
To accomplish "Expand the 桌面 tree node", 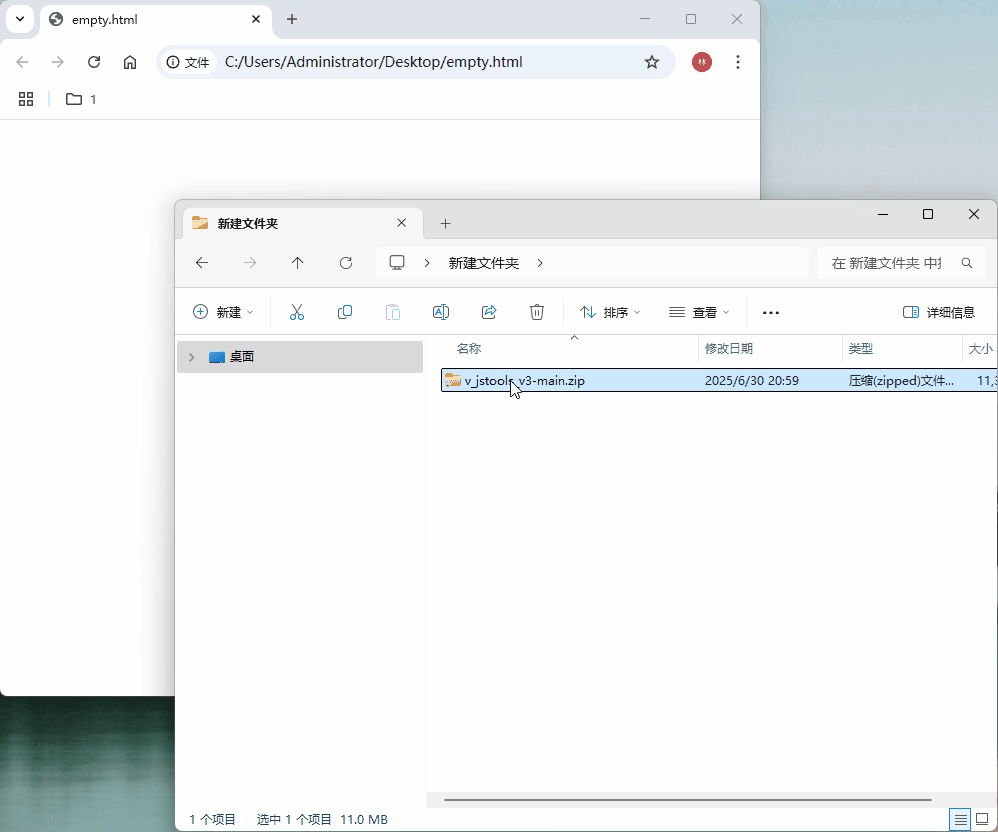I will [x=192, y=357].
